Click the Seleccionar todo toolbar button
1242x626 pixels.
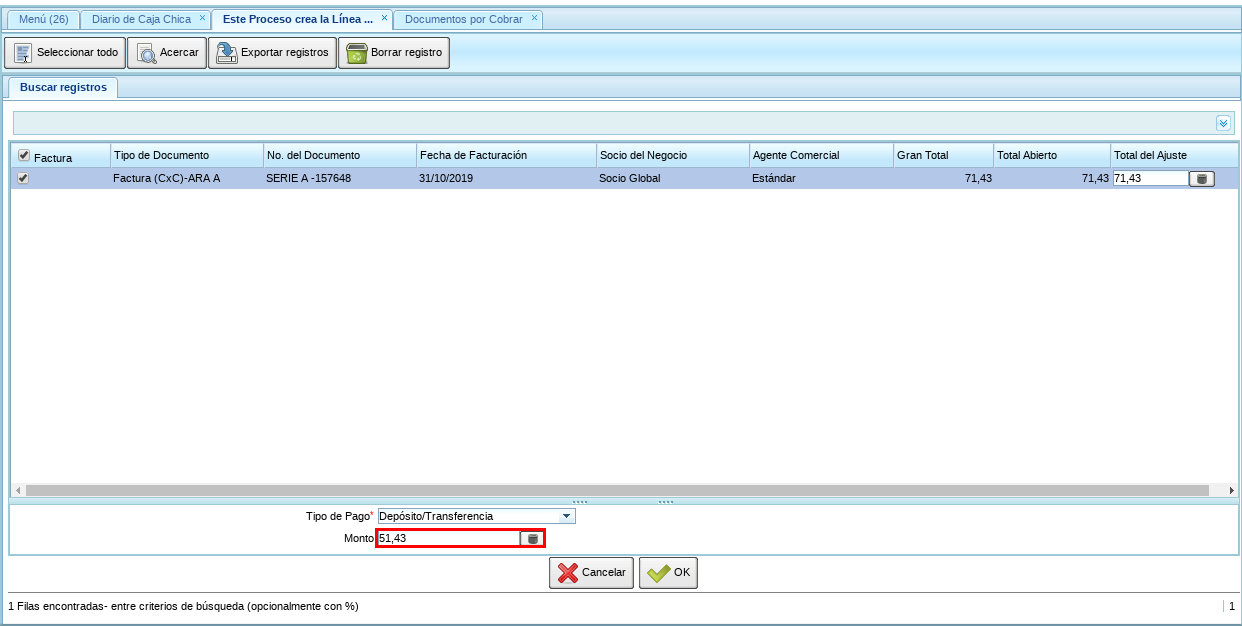point(65,53)
